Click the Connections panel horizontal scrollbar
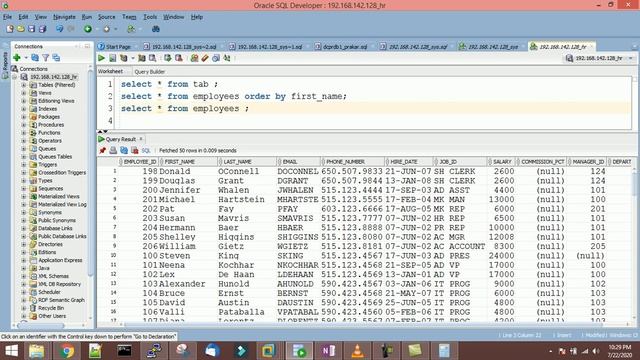 coord(41,325)
